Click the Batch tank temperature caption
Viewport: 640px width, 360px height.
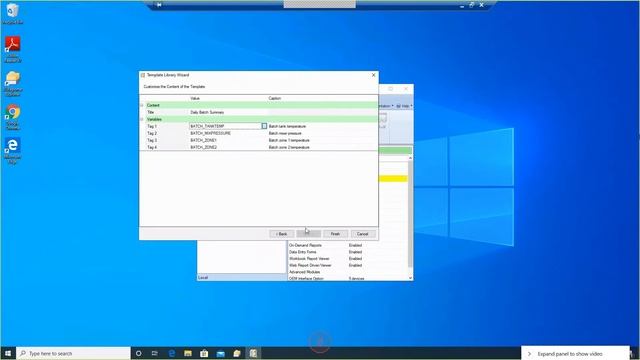click(x=287, y=126)
